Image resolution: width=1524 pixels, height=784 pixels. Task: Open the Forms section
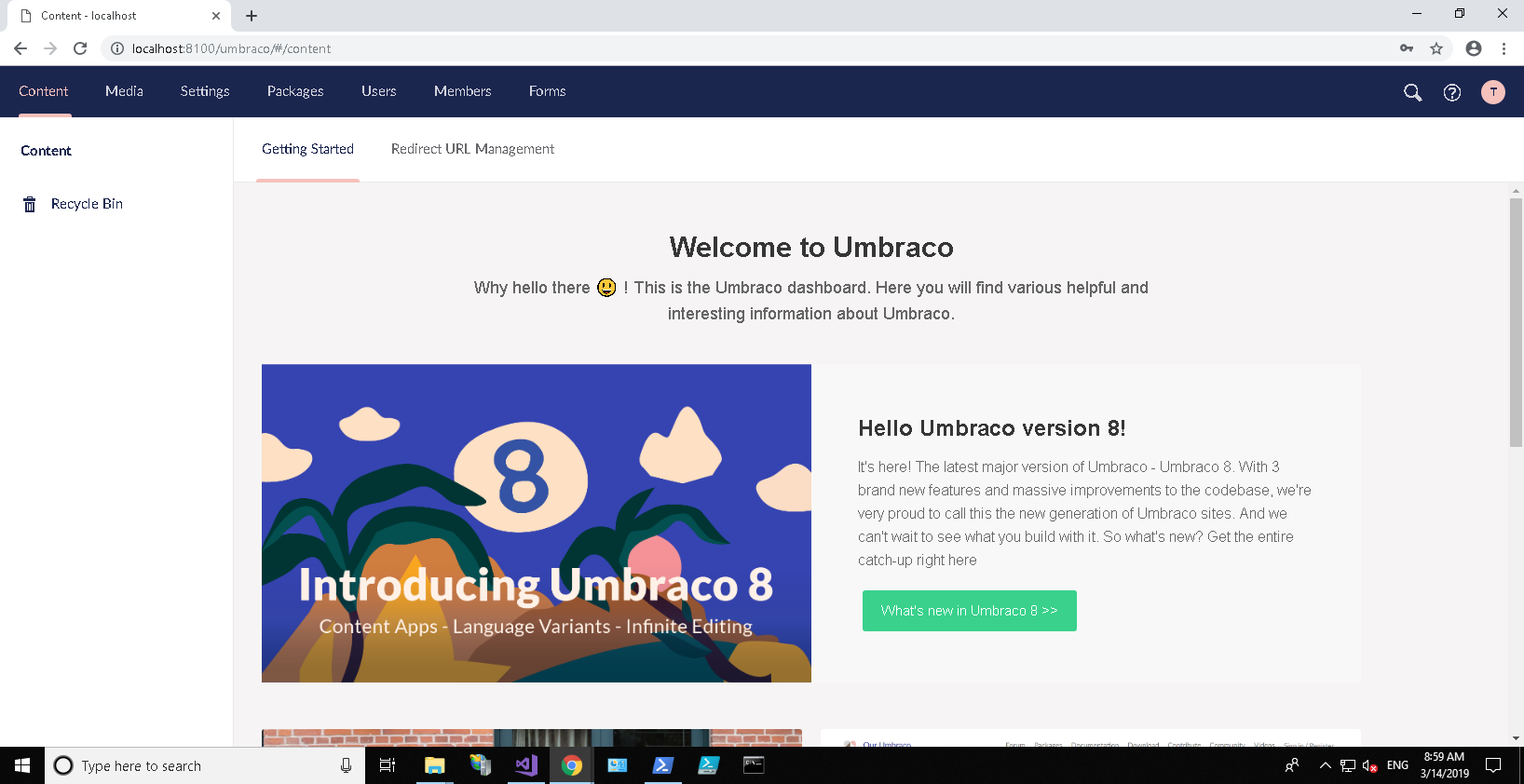[548, 91]
